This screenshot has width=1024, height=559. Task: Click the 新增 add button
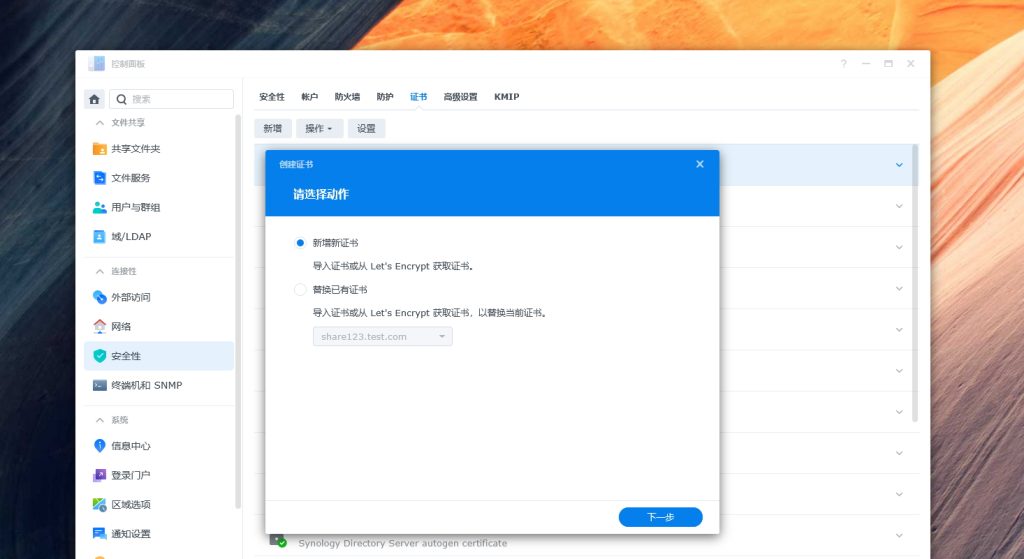(273, 129)
